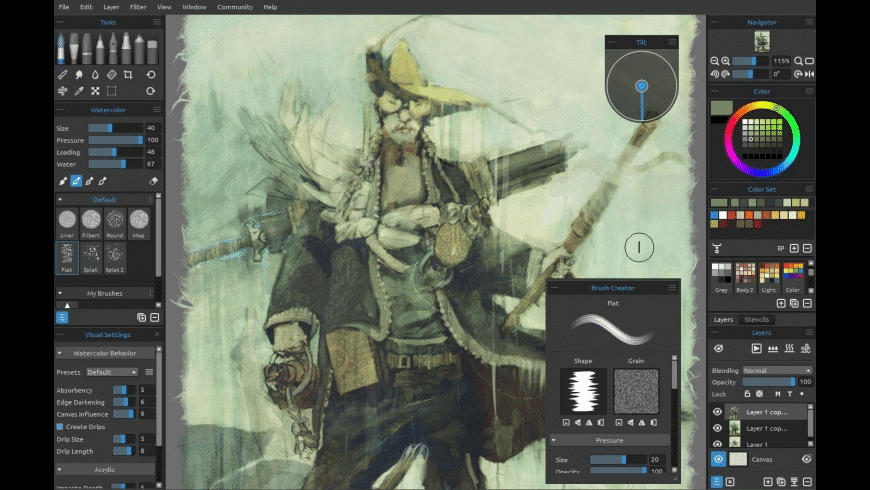870x490 pixels.
Task: Open the Window menu
Action: [x=194, y=7]
